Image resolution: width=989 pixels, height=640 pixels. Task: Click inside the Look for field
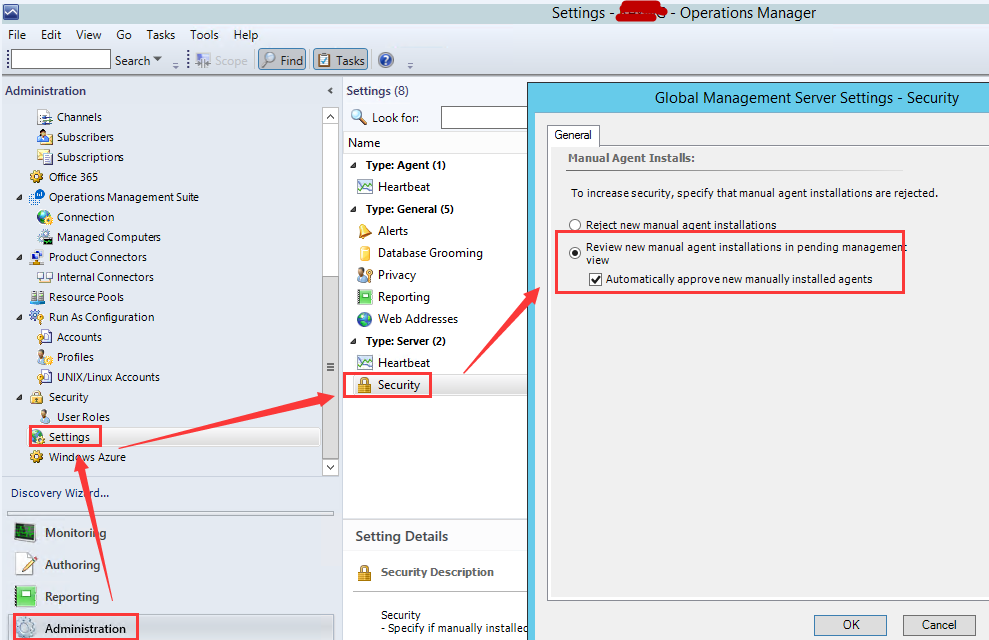click(483, 116)
